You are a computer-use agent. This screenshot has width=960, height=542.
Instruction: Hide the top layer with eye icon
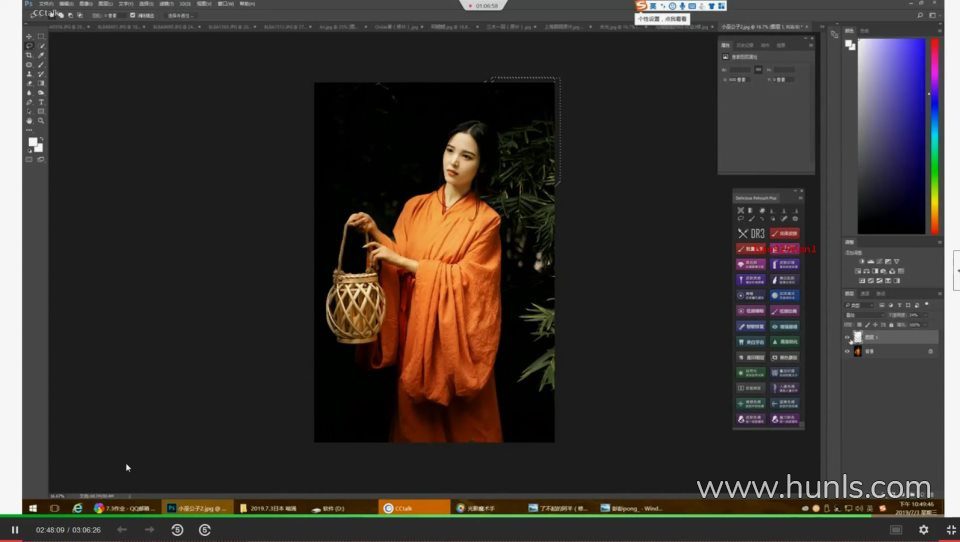pyautogui.click(x=847, y=338)
